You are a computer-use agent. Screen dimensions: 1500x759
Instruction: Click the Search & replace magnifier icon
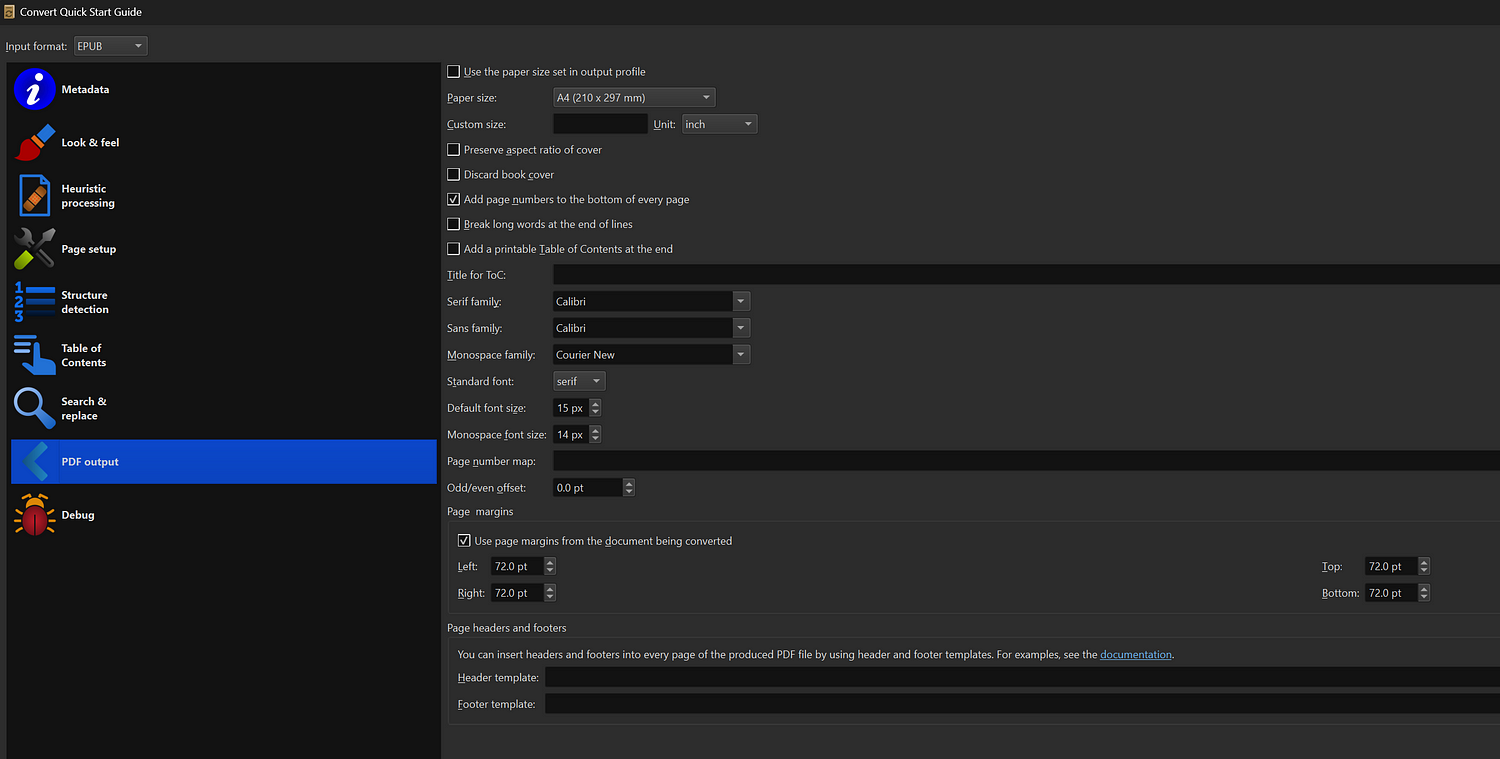click(x=34, y=408)
